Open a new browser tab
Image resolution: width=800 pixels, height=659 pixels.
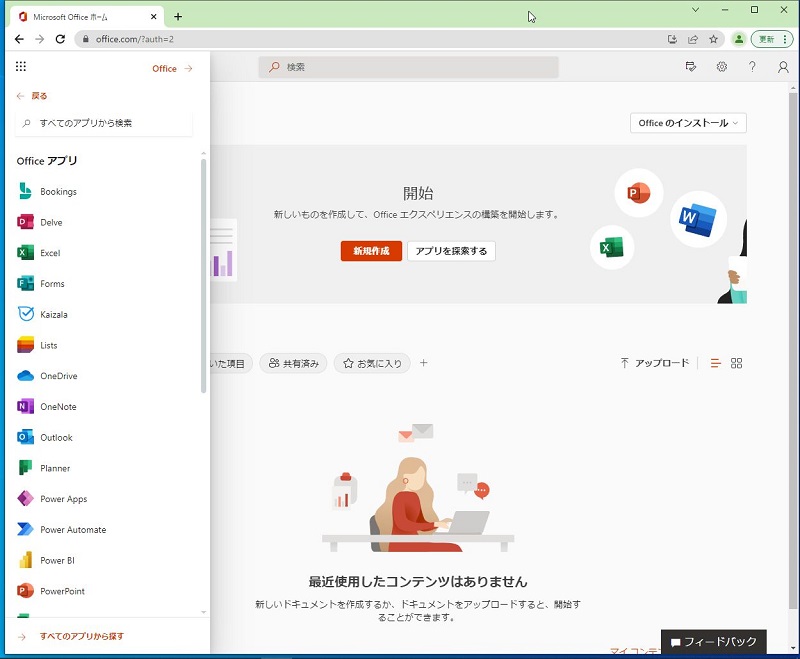(178, 17)
